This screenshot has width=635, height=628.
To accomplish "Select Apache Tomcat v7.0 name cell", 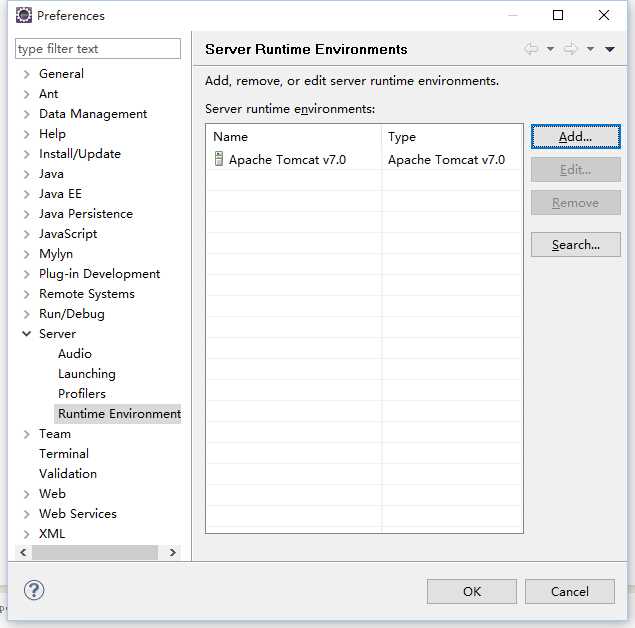I will (x=287, y=160).
